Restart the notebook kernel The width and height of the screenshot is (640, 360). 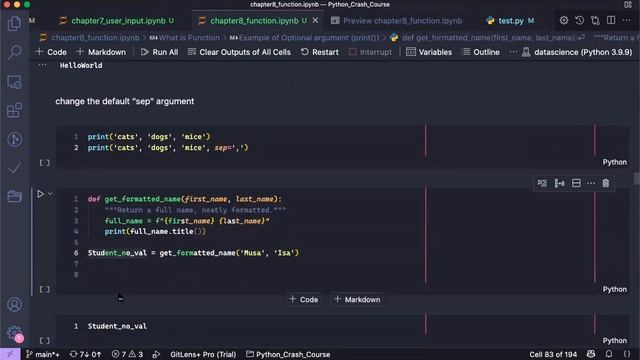[320, 52]
